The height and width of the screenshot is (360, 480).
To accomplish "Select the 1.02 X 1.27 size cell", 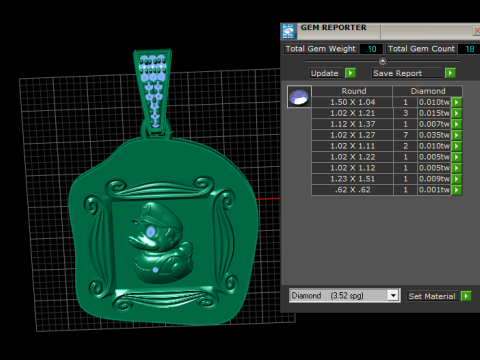I will (x=352, y=135).
